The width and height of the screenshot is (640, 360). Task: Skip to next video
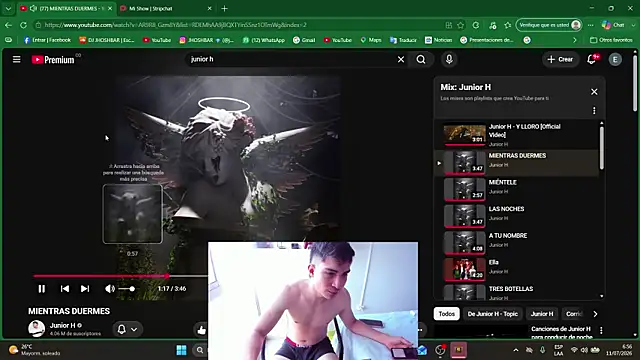(85, 289)
